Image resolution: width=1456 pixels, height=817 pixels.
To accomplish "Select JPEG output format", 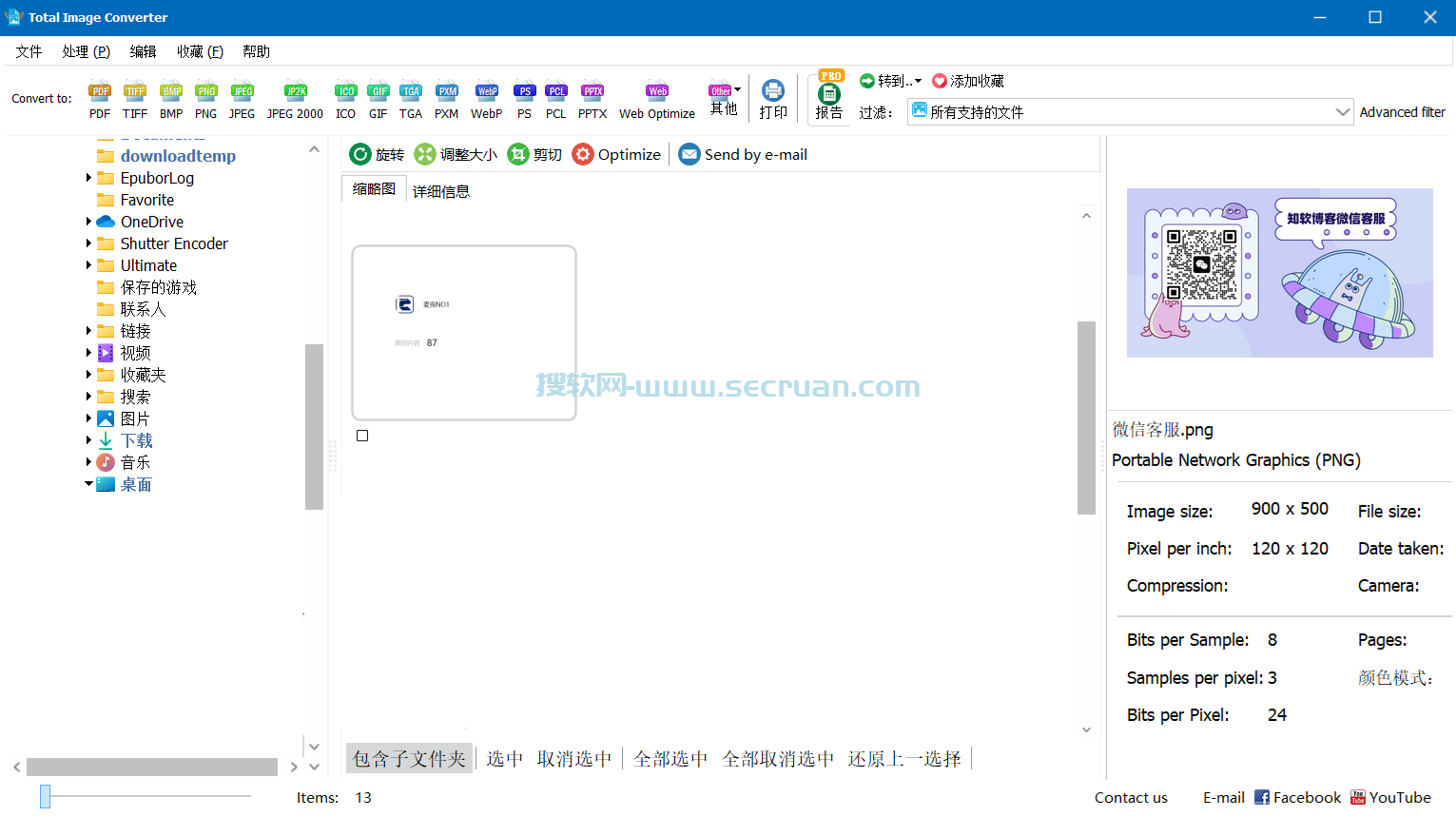I will point(243,100).
